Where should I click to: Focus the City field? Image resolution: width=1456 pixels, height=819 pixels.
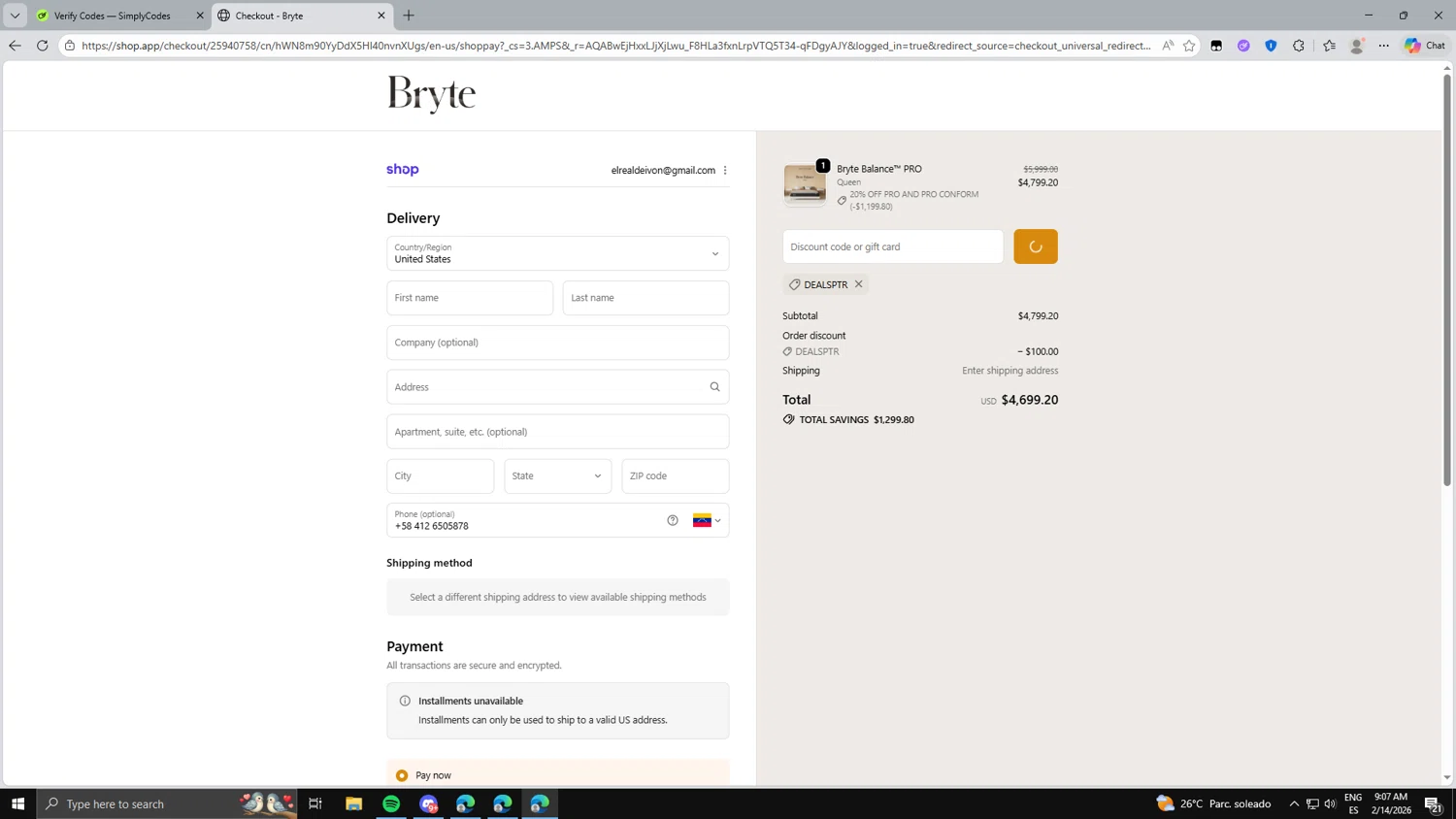coord(441,476)
